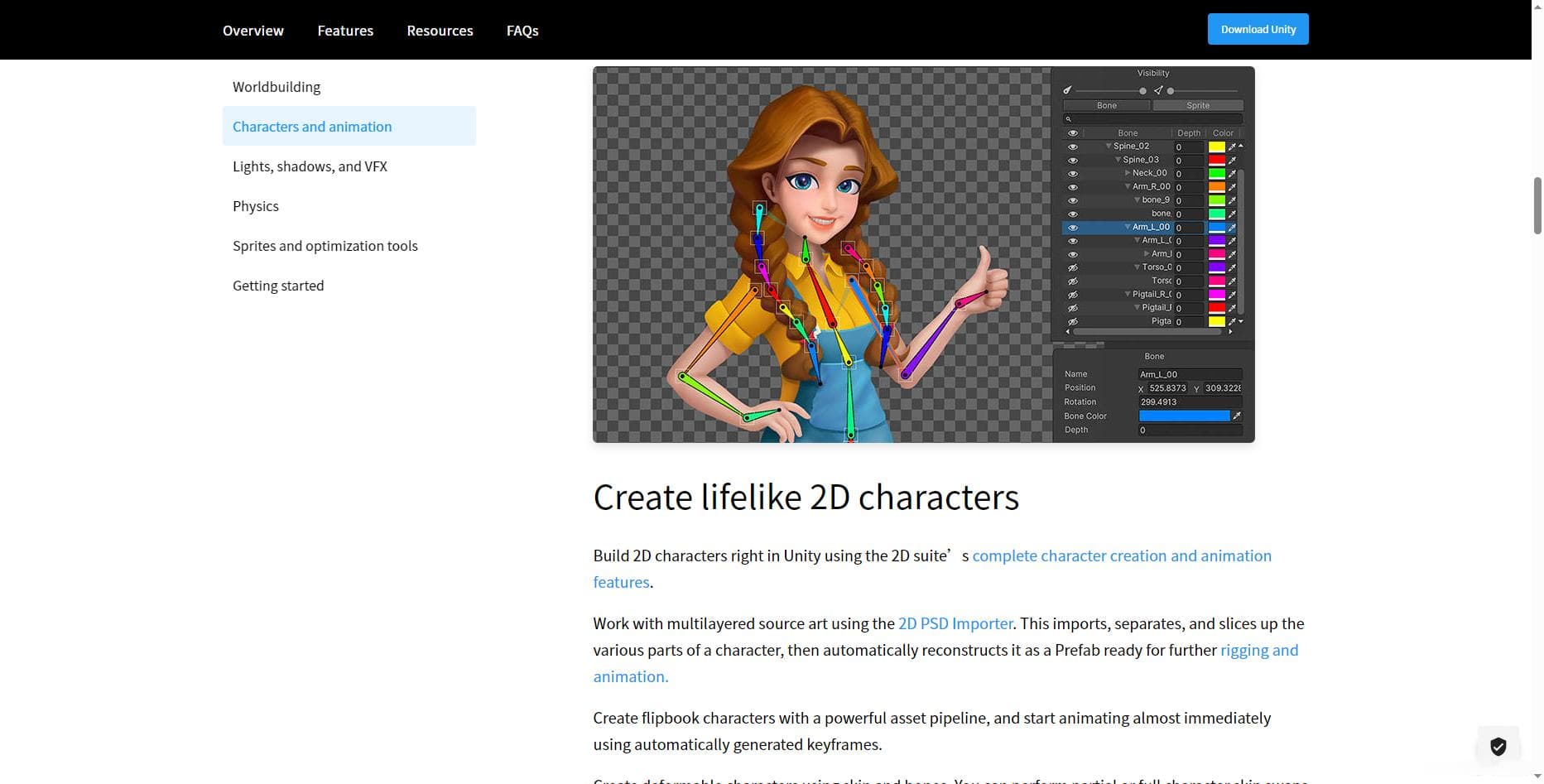This screenshot has width=1544, height=784.
Task: Click the eyedropper icon in the Spine_02 row
Action: (x=1232, y=147)
